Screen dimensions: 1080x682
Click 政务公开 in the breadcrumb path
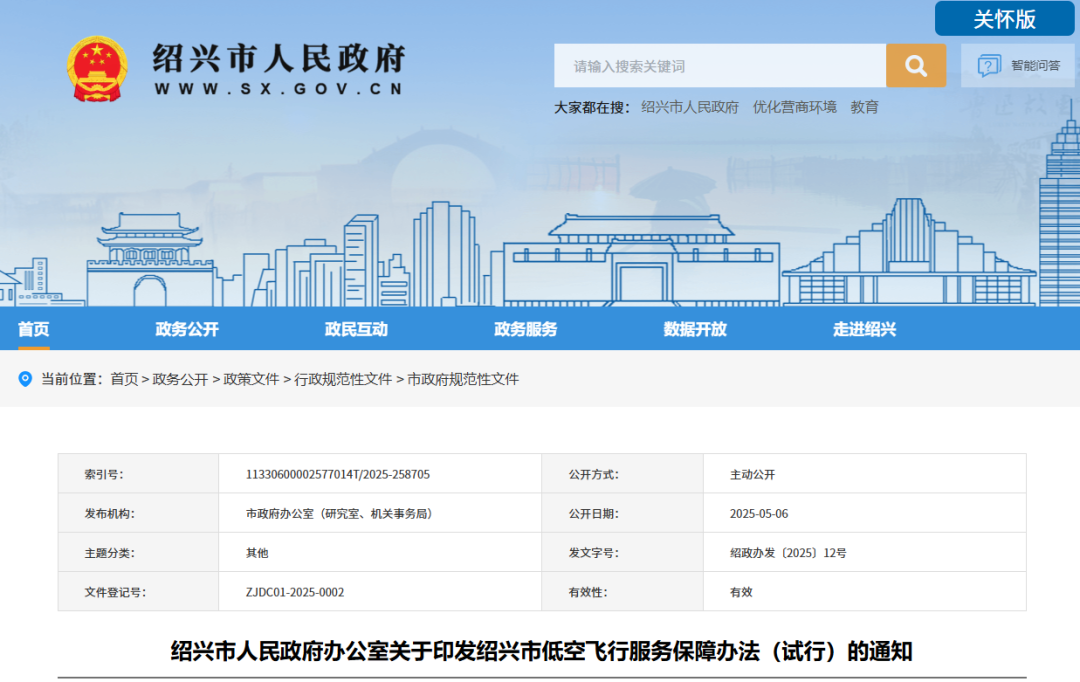[x=180, y=379]
